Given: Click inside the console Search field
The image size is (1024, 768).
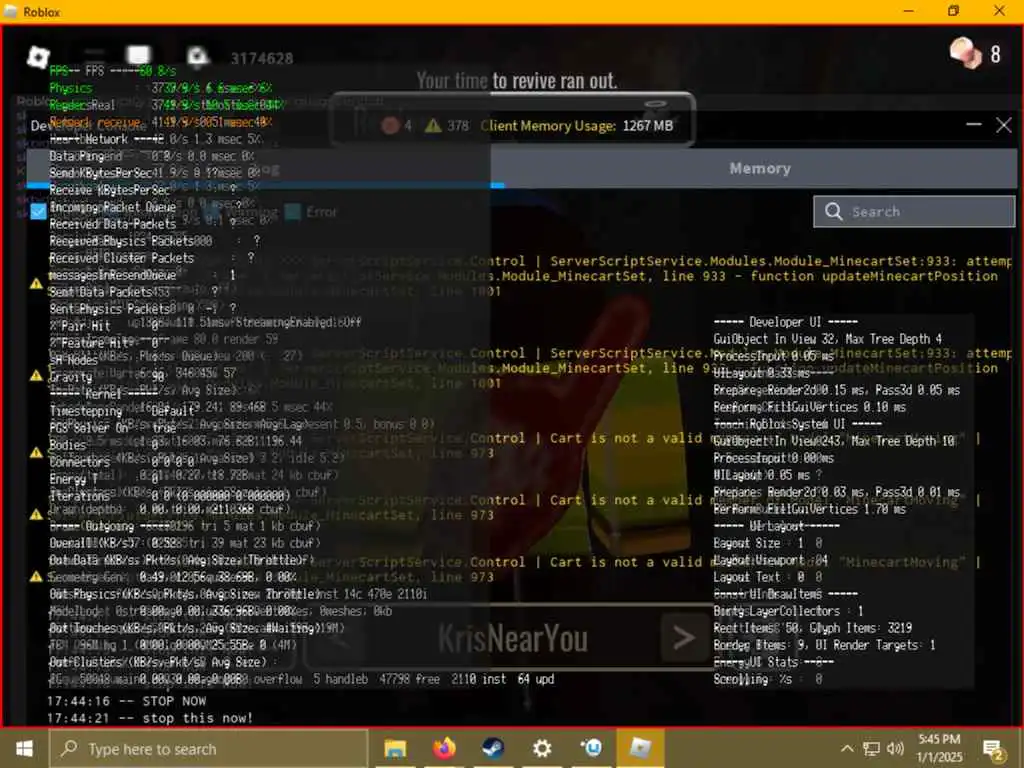Looking at the screenshot, I should [x=914, y=212].
